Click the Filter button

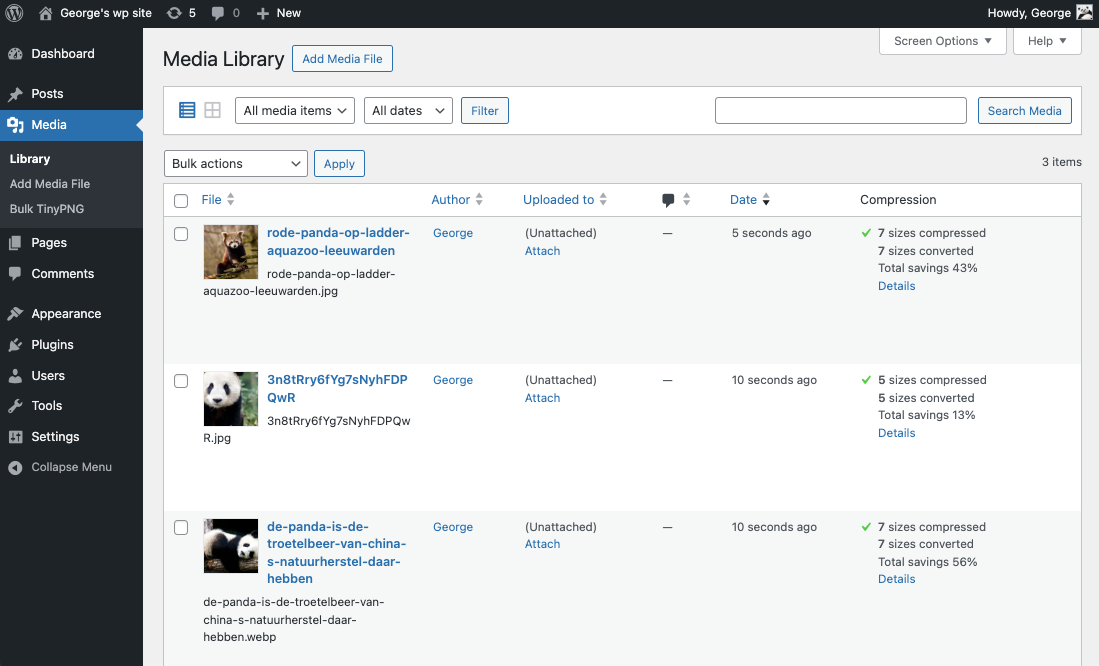coord(484,111)
